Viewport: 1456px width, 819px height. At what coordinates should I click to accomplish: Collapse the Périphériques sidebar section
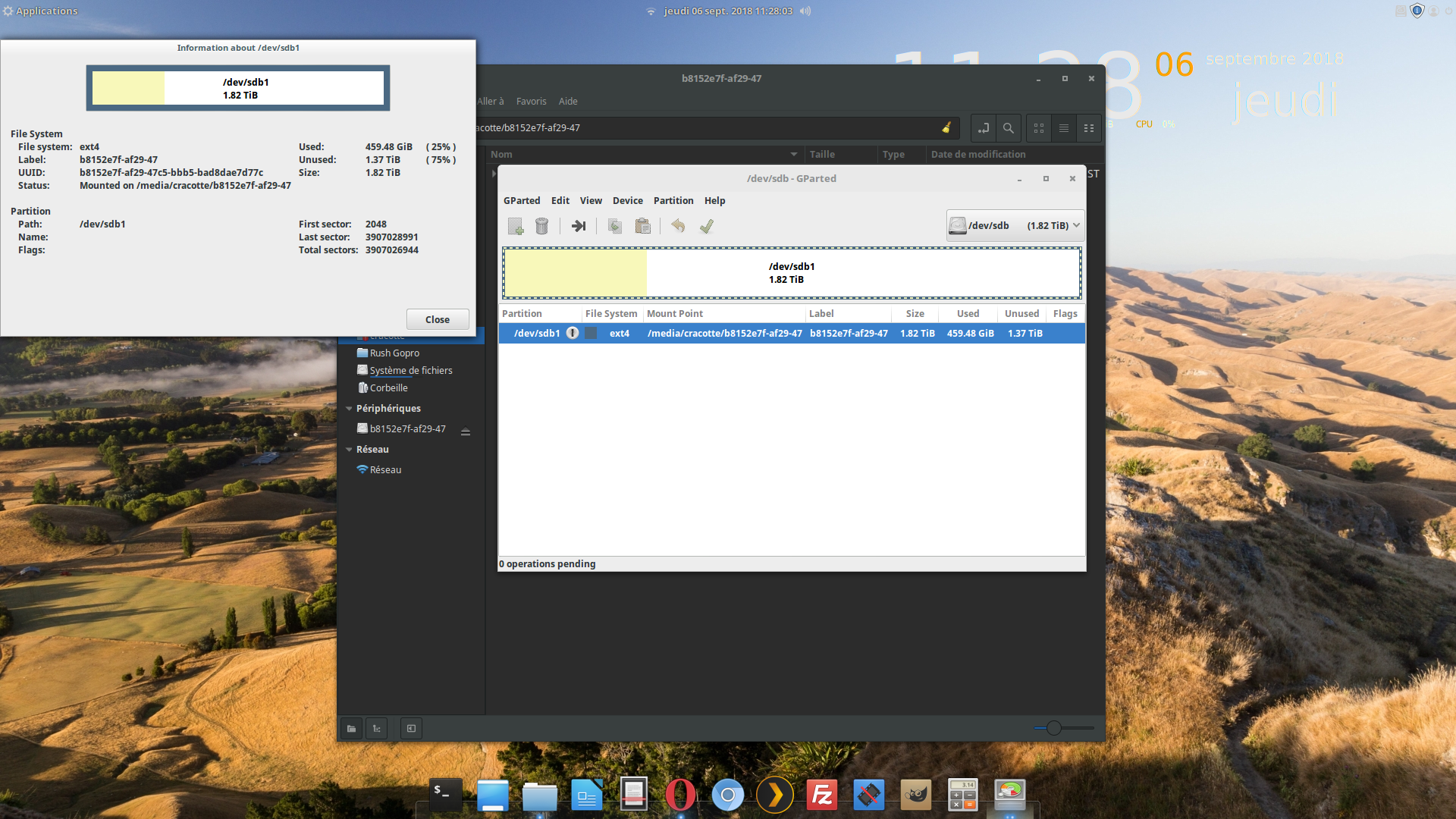(349, 408)
